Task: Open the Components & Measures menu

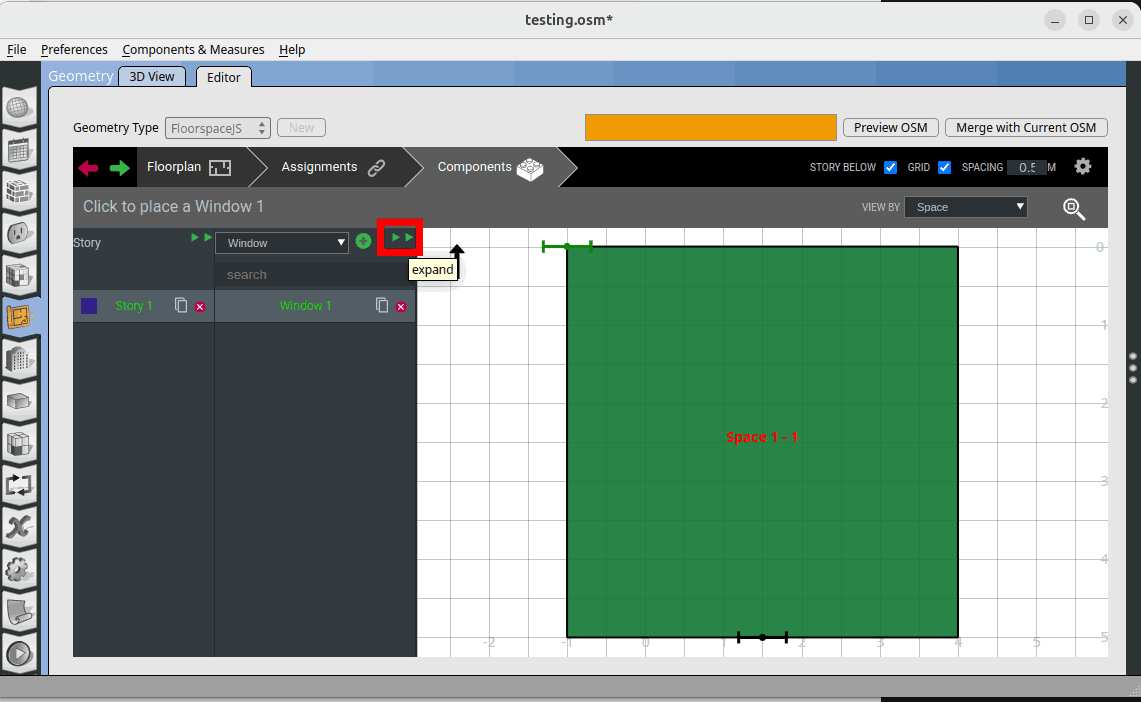Action: click(x=193, y=50)
